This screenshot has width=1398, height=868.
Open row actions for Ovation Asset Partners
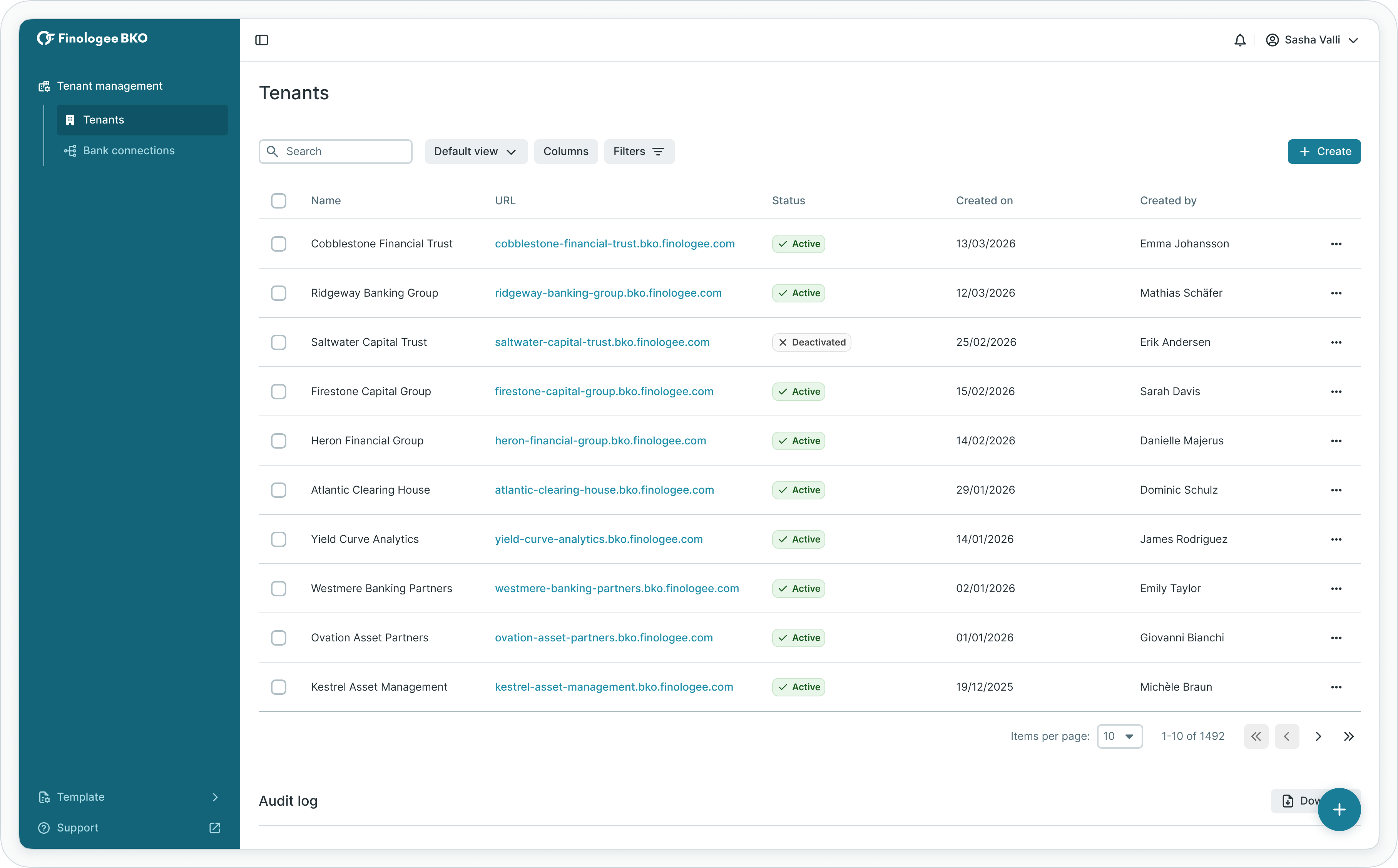coord(1336,638)
